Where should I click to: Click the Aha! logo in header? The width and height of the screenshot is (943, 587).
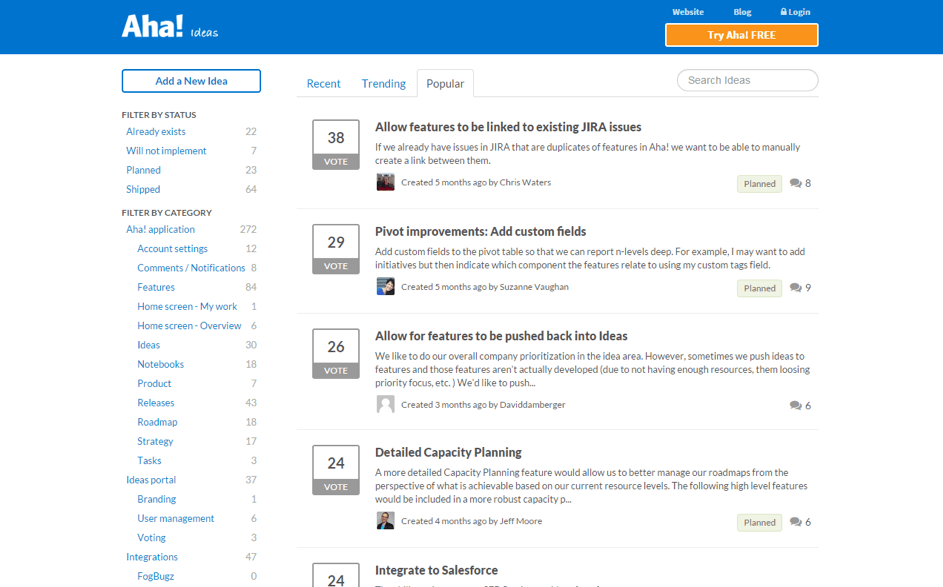tap(153, 27)
